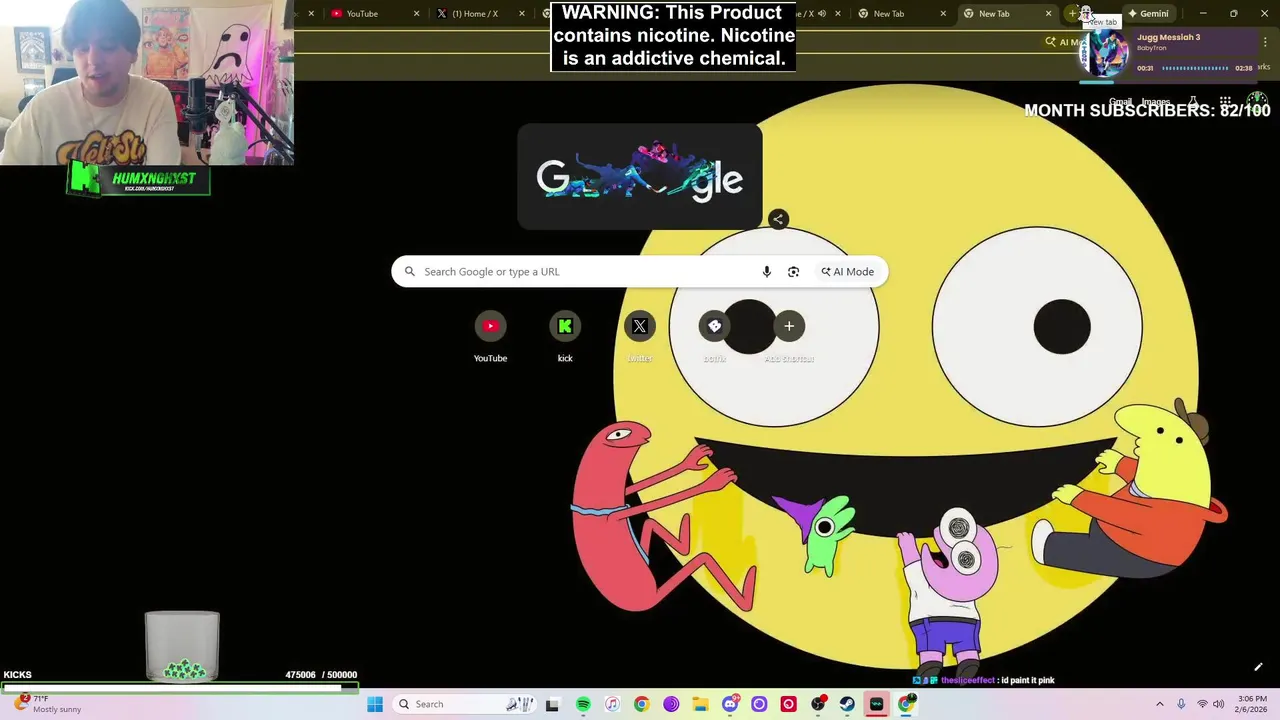Open Spotify from the taskbar
This screenshot has height=720, width=1280.
pos(583,704)
